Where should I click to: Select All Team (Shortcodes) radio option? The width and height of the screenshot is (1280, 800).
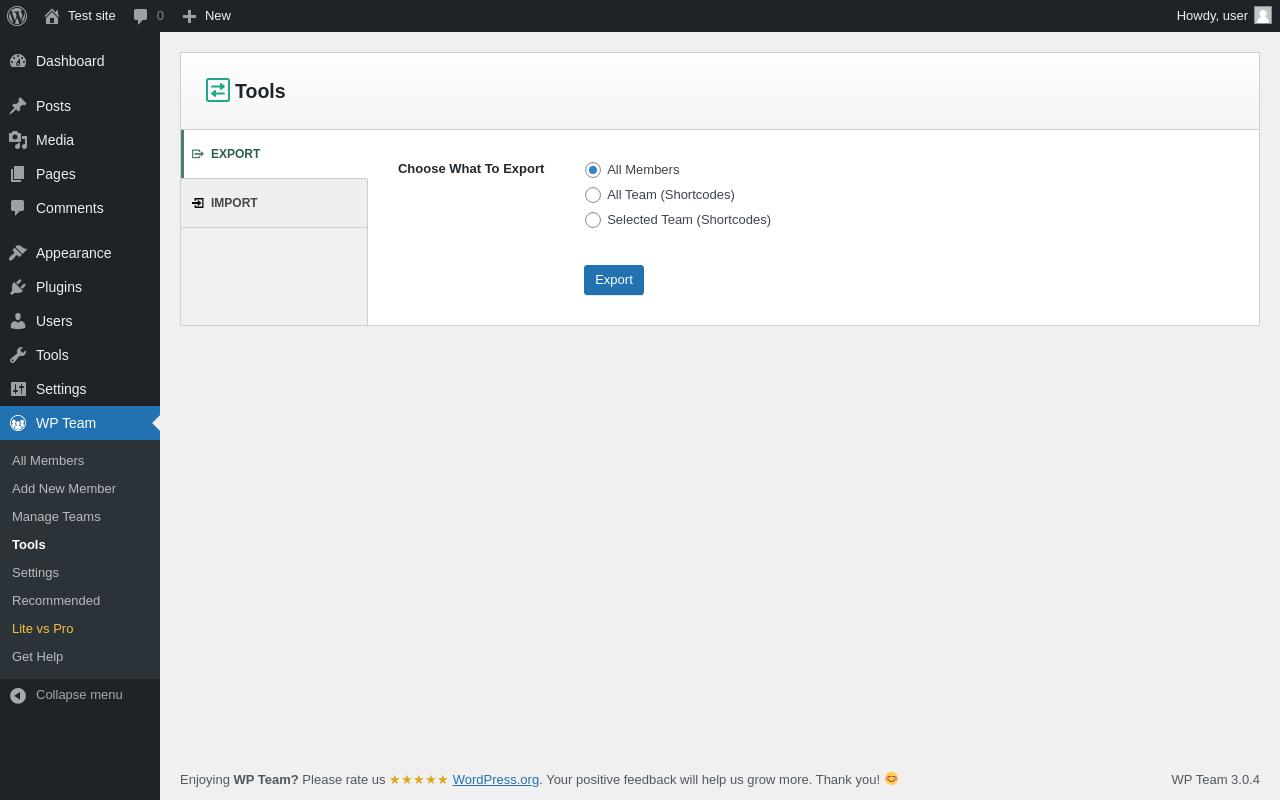coord(593,195)
